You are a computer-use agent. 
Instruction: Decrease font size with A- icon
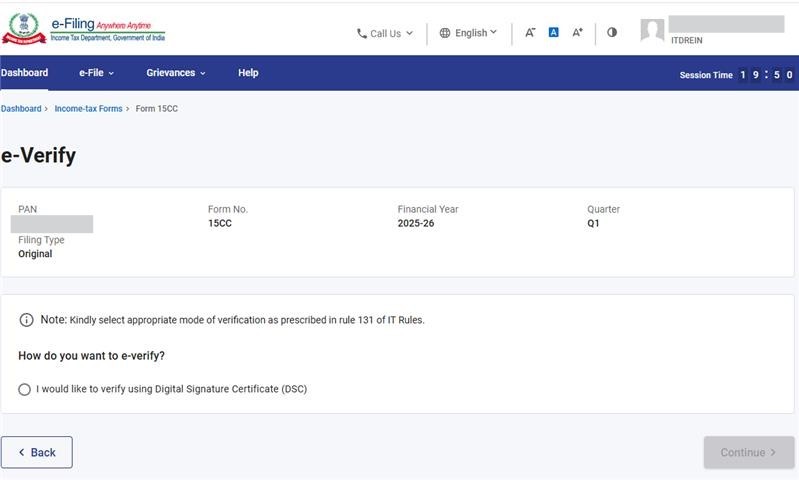point(530,32)
